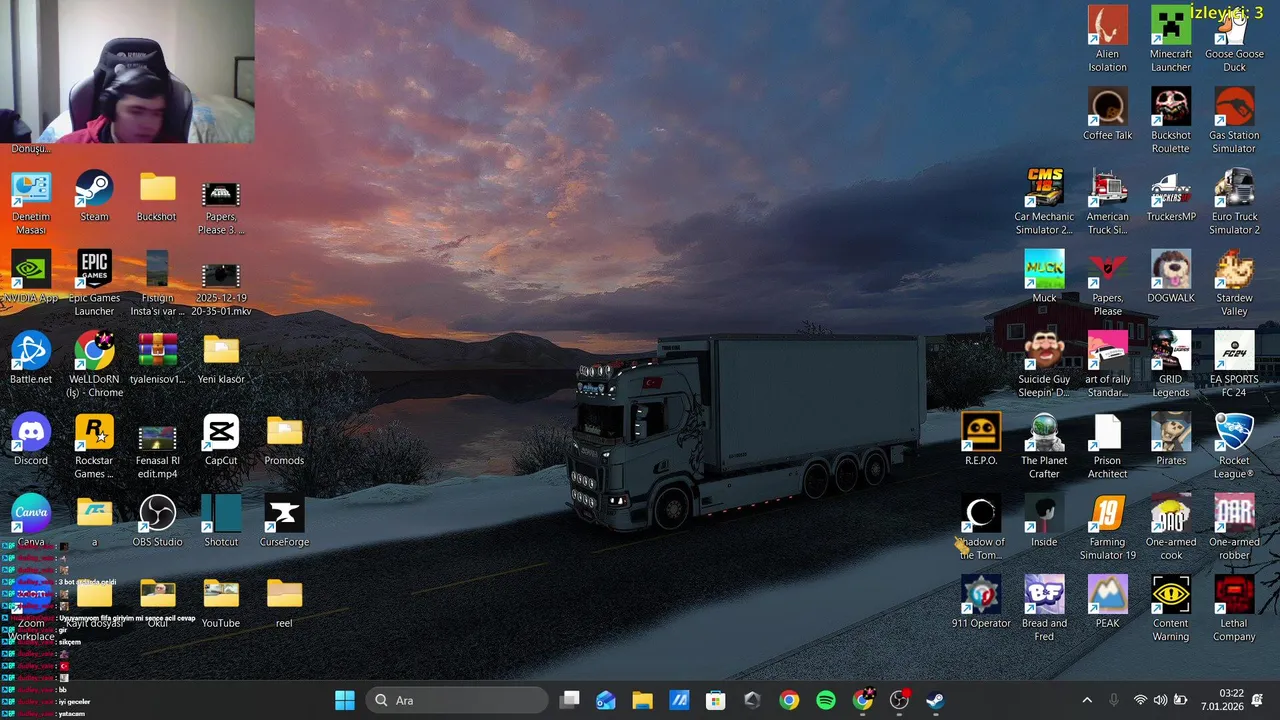Select the Lethal Company icon
1280x720 pixels.
(1234, 609)
